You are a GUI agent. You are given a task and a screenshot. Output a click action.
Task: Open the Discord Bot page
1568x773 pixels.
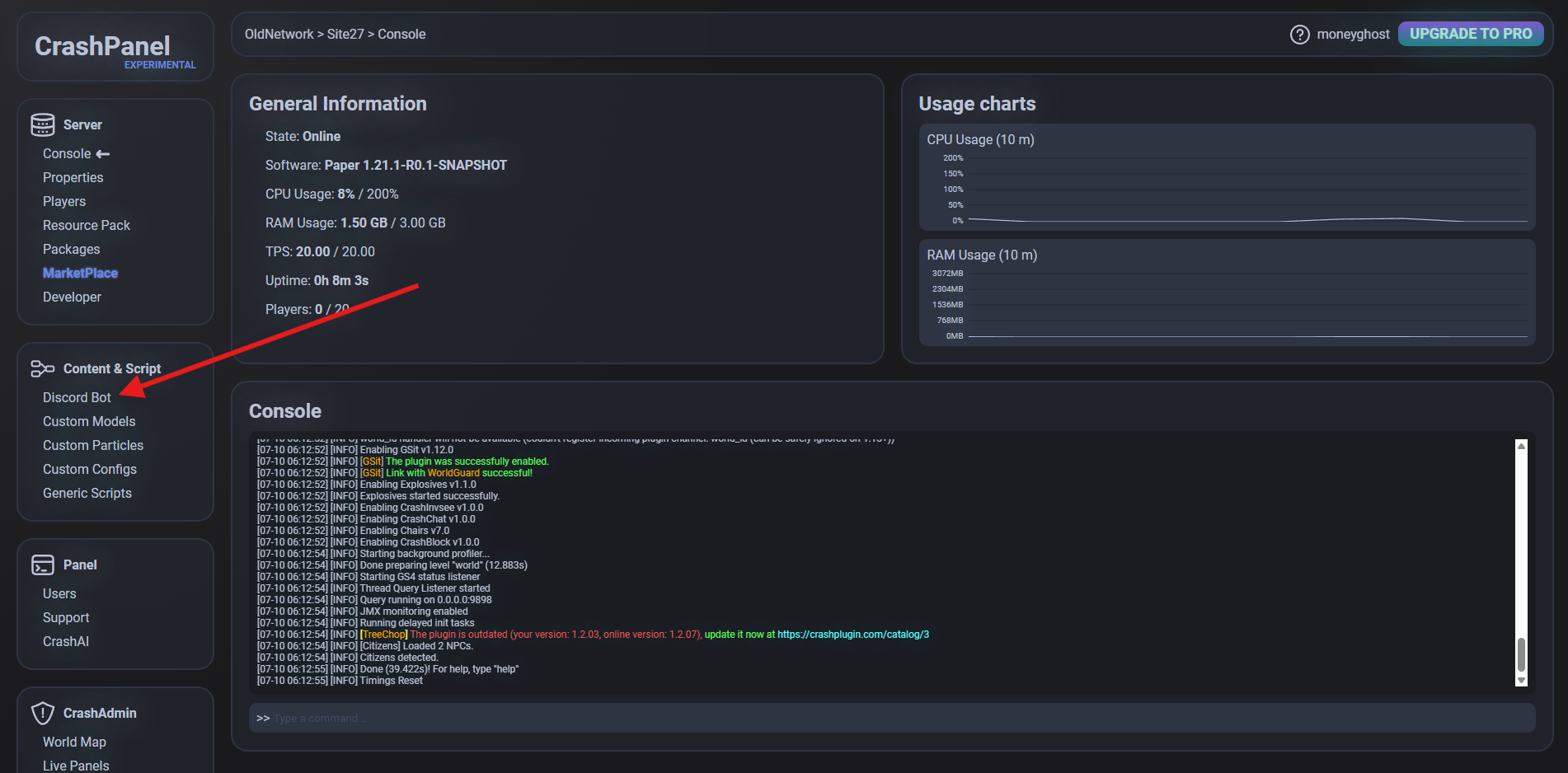click(x=77, y=397)
